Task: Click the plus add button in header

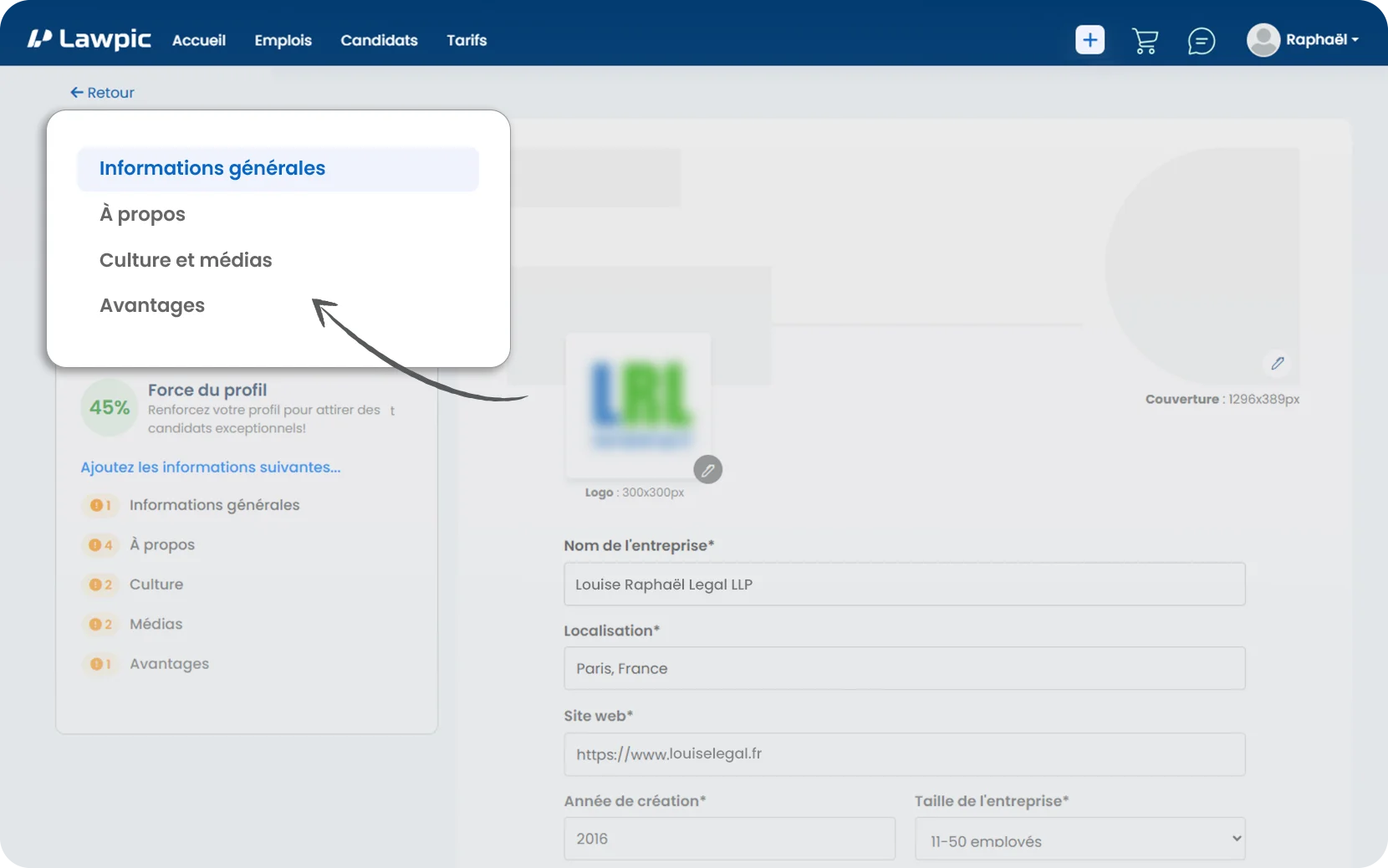Action: [x=1089, y=40]
